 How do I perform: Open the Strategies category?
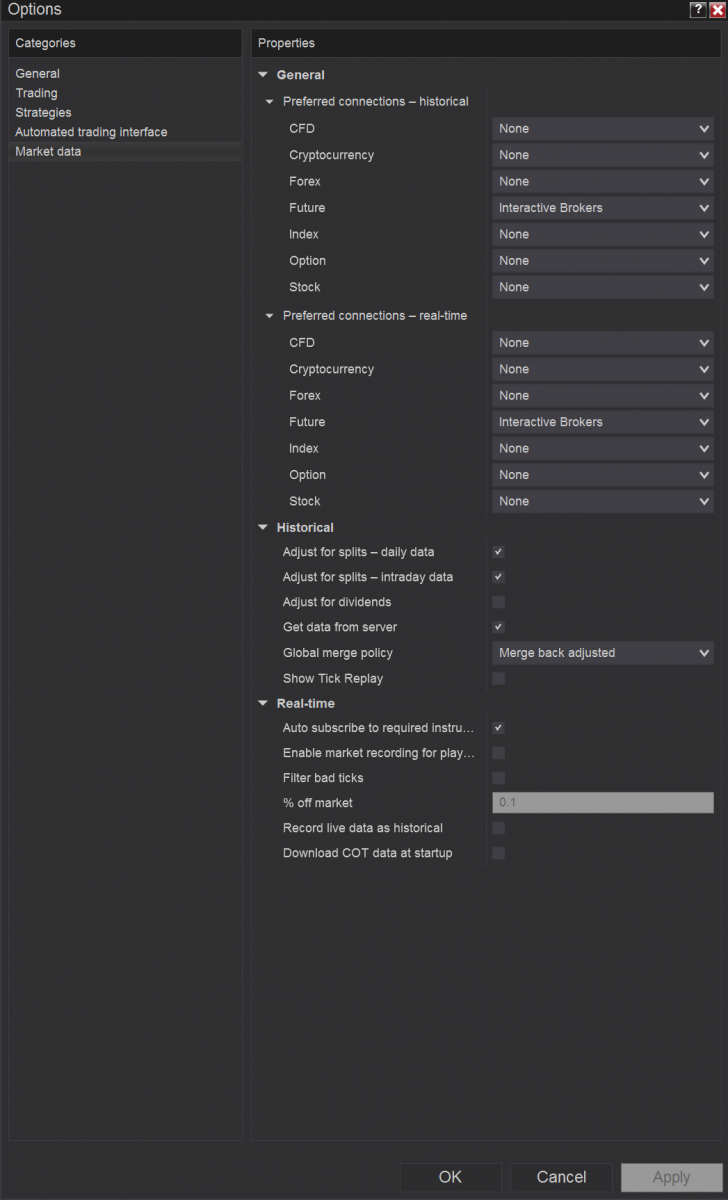click(43, 113)
